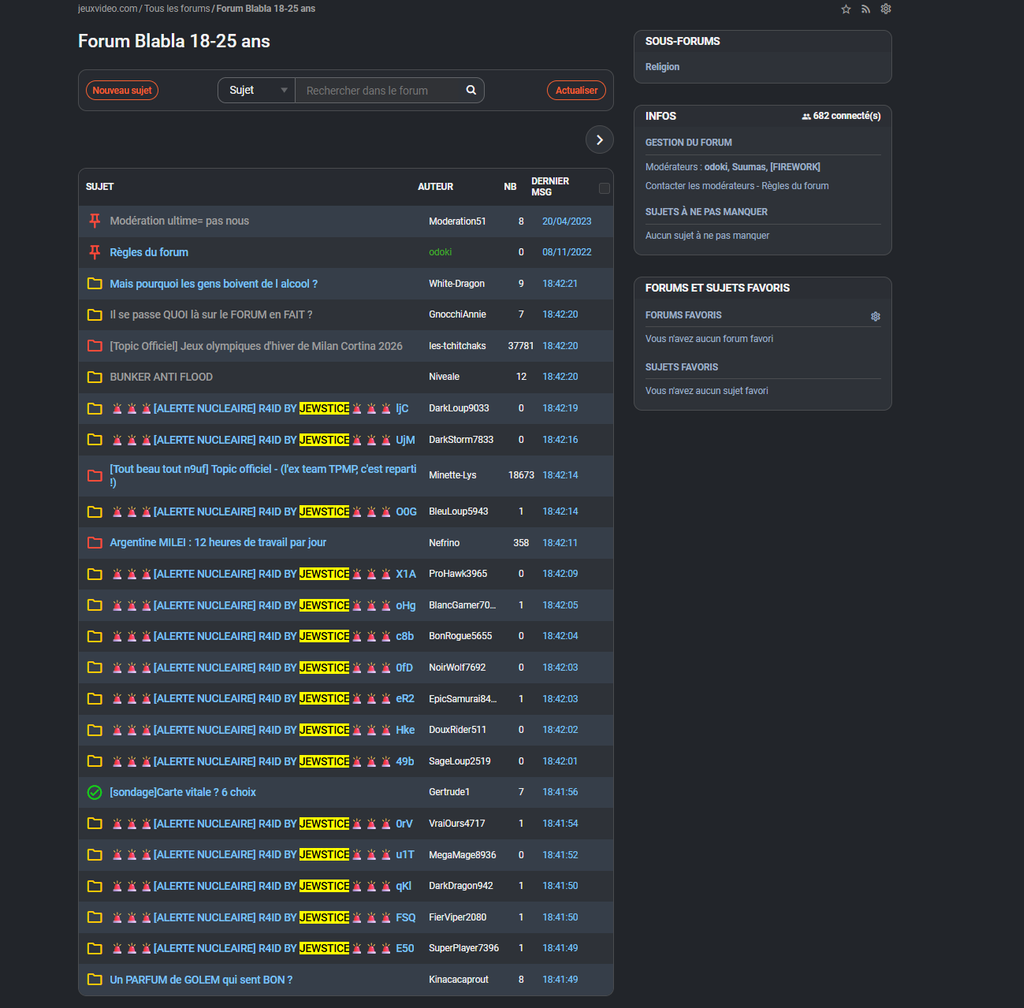
Task: Toggle the checkbox in the topic list header
Action: pos(603,188)
